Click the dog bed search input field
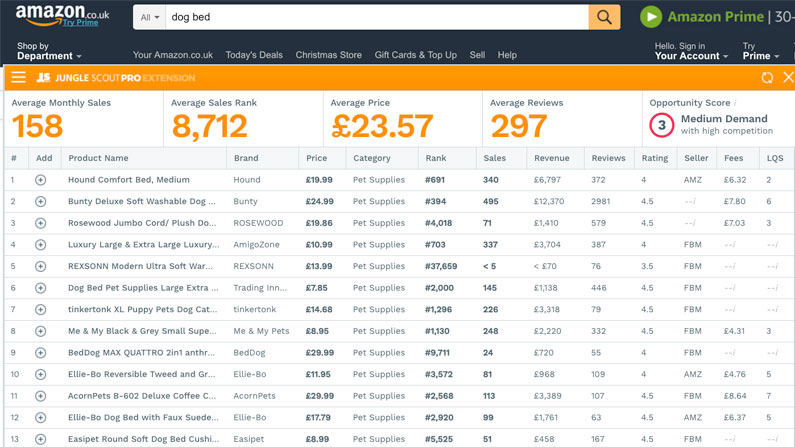The image size is (795, 447). click(x=377, y=17)
